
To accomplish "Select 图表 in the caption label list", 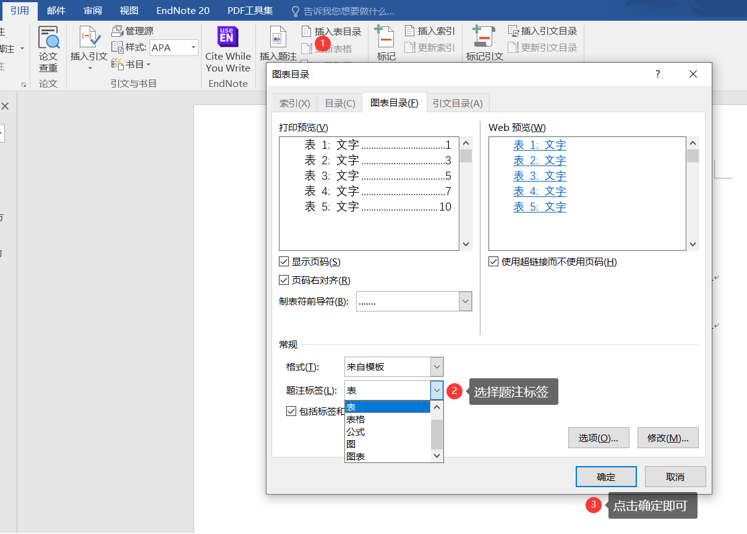I will point(387,456).
